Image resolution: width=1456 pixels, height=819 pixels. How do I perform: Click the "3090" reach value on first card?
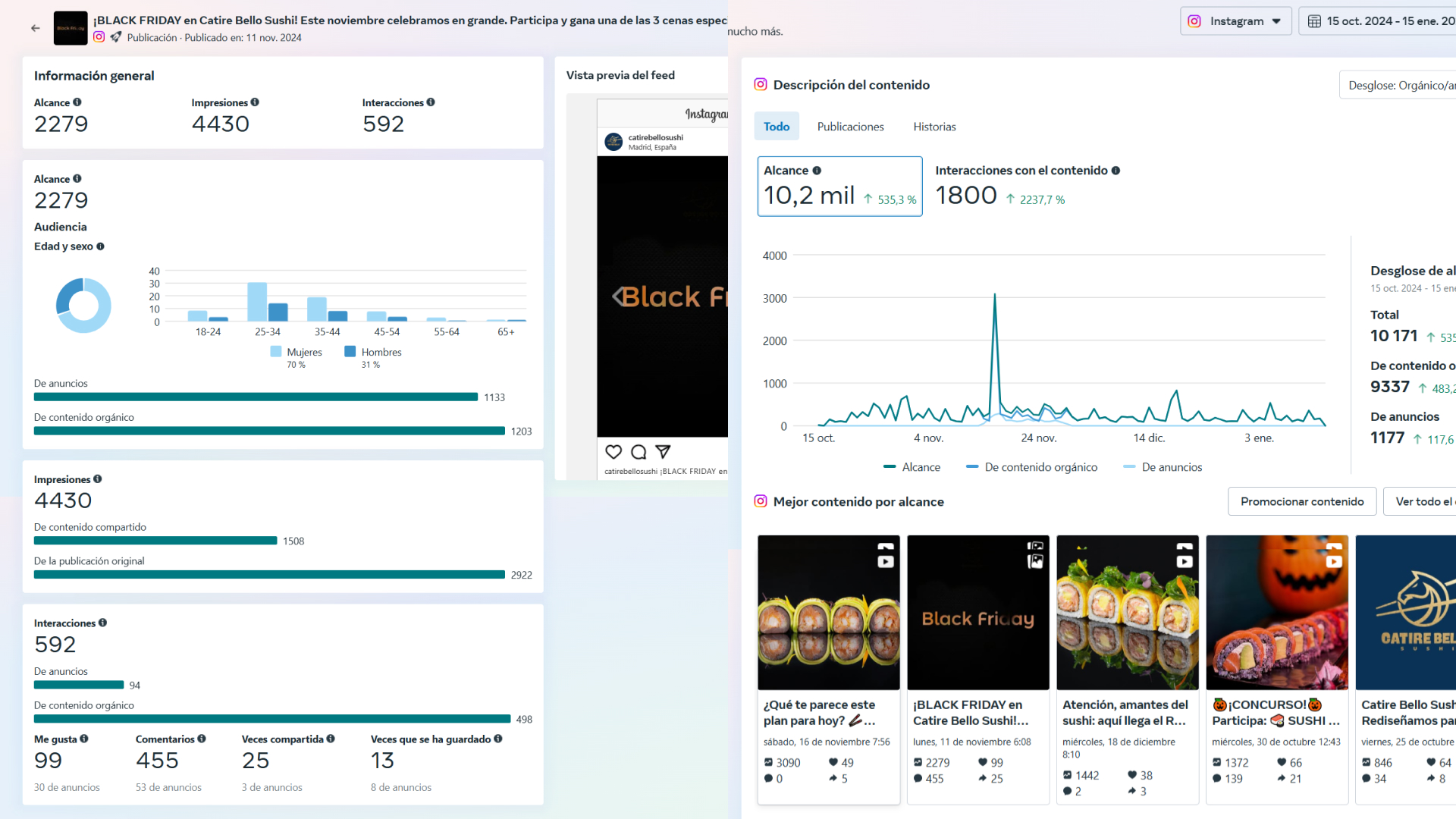pos(788,763)
